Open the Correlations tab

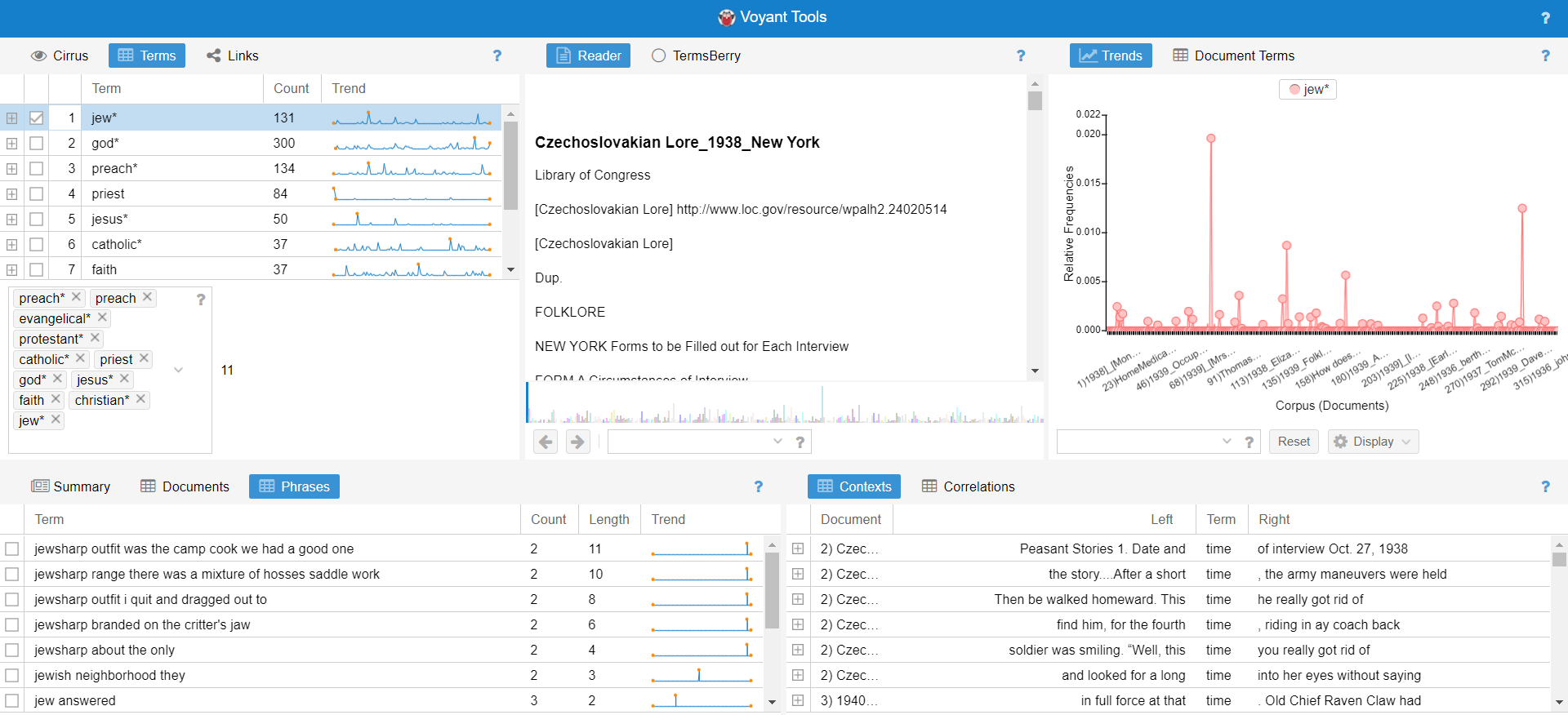click(x=968, y=486)
